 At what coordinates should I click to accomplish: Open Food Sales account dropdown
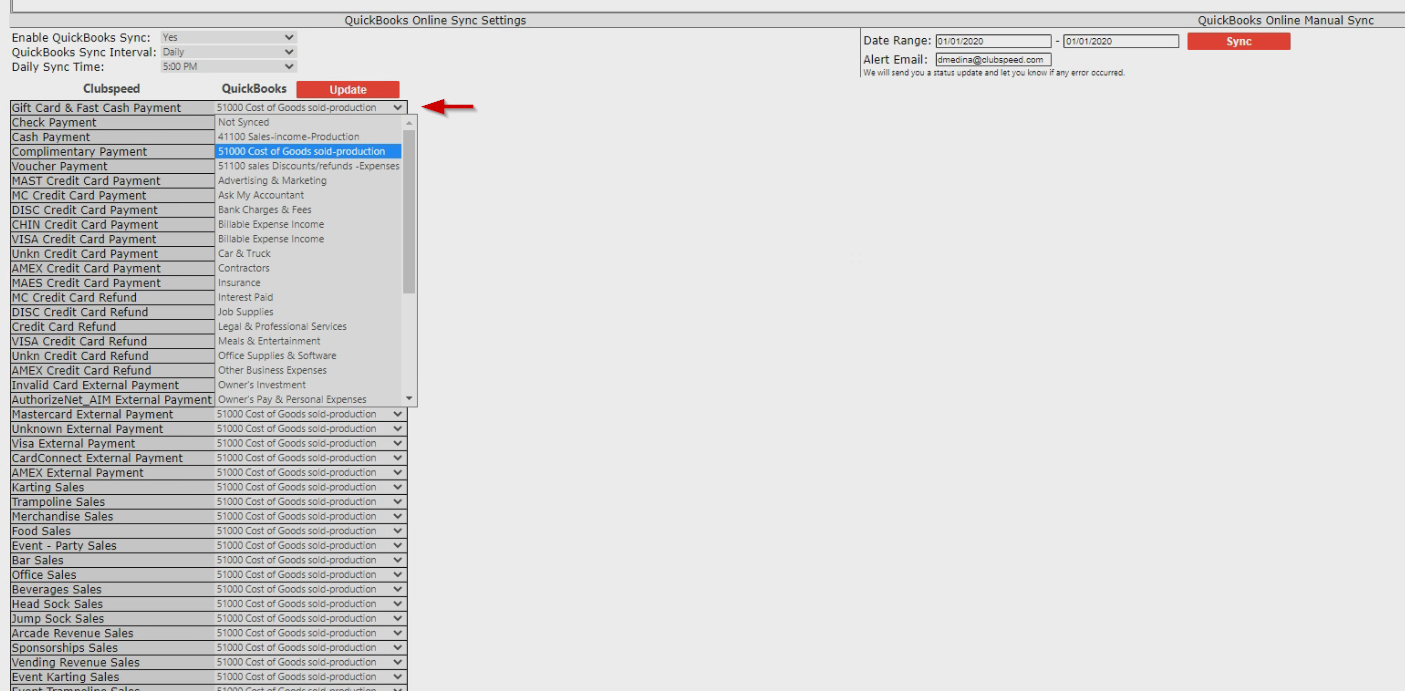coord(311,531)
